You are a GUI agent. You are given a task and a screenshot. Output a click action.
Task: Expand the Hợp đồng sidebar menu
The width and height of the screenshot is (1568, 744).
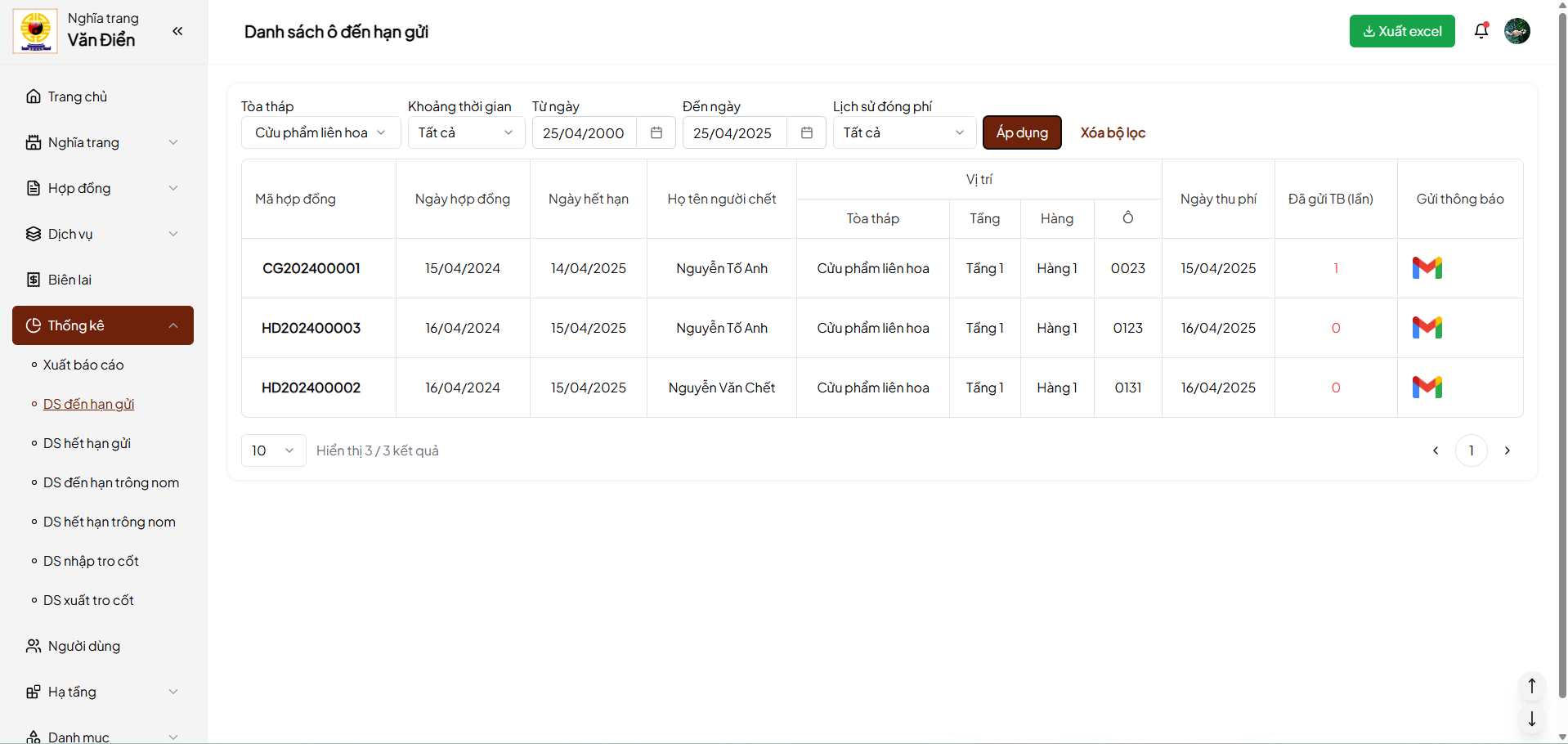[102, 188]
